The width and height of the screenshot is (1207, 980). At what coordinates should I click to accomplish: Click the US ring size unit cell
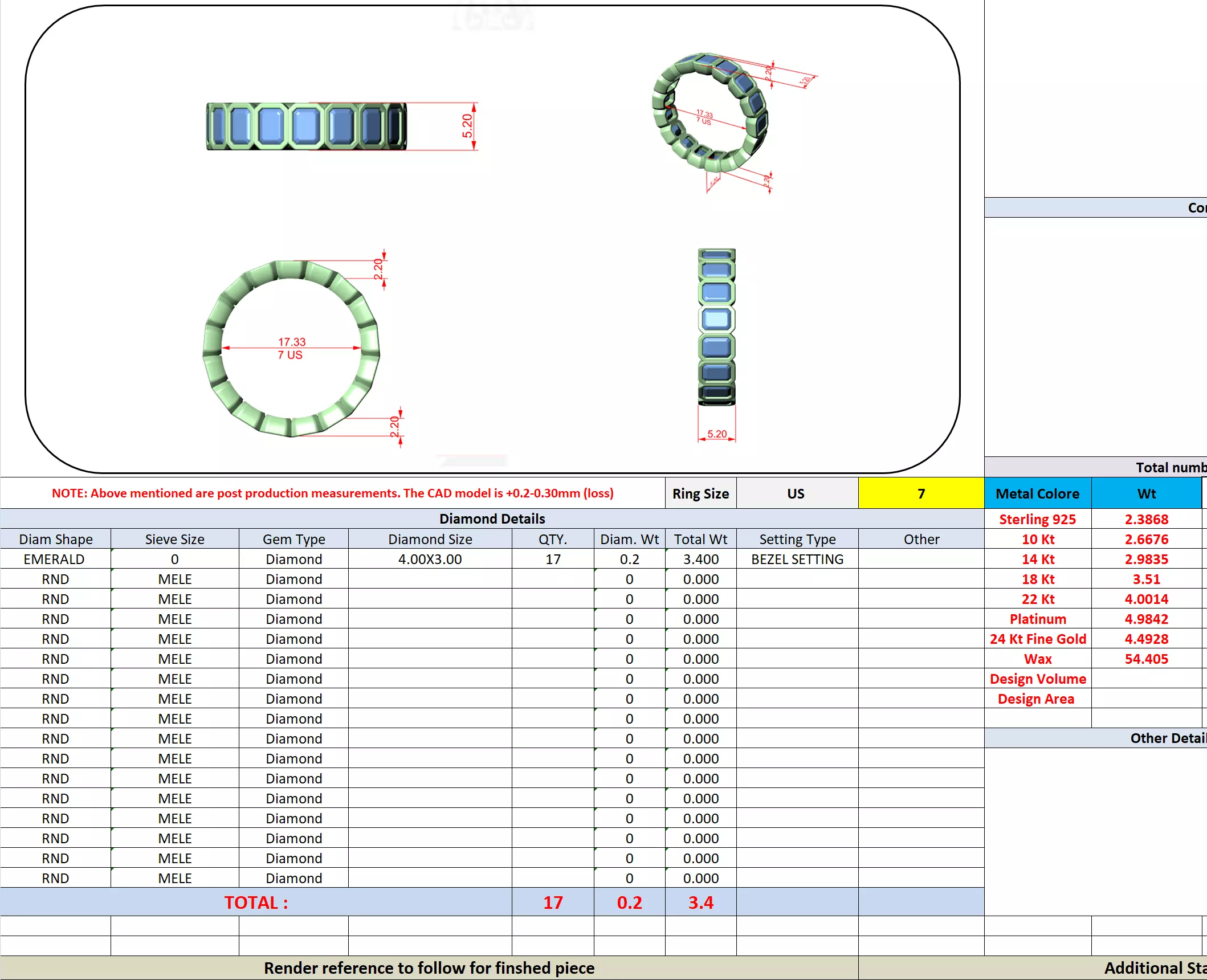(796, 493)
